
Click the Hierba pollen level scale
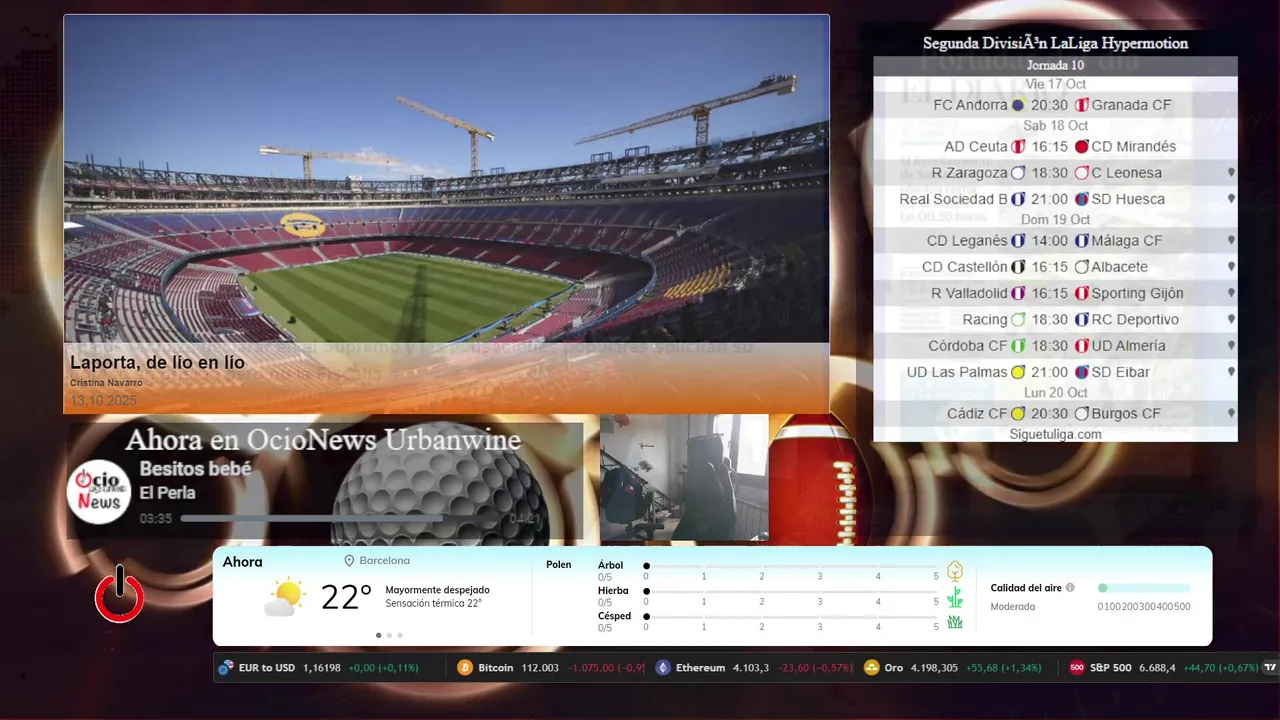[791, 592]
